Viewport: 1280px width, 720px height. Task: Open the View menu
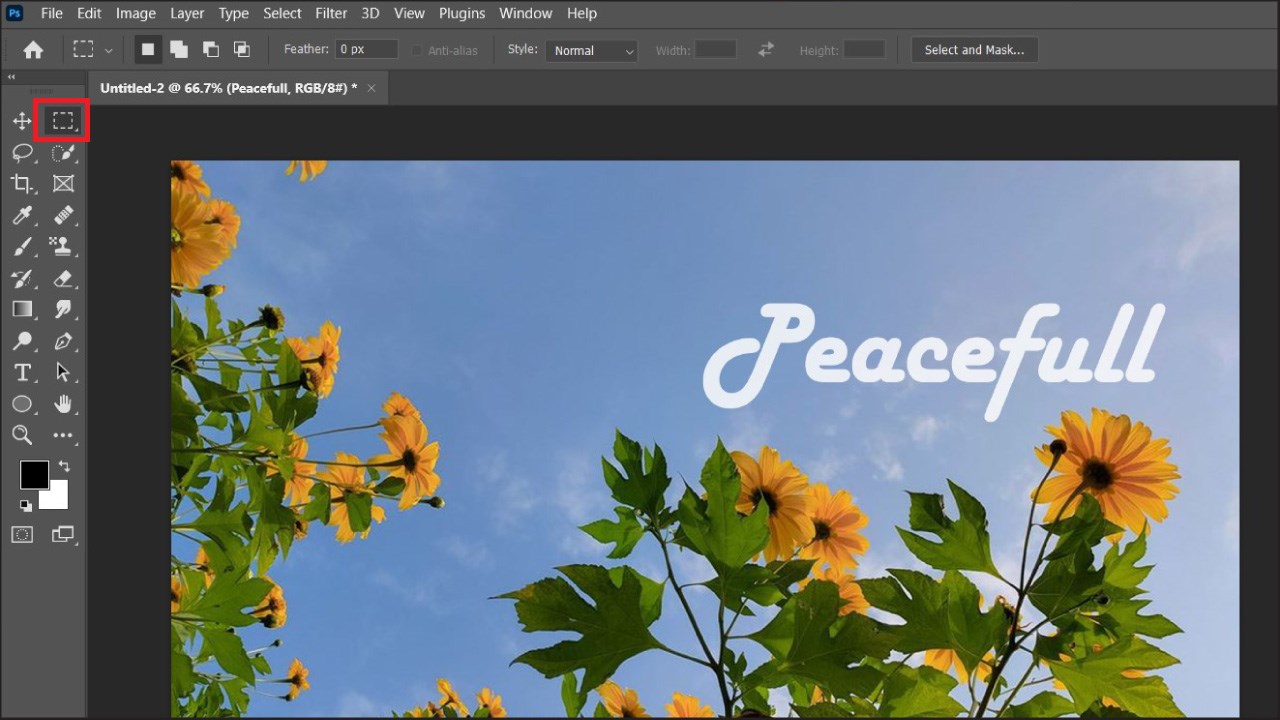click(x=409, y=13)
